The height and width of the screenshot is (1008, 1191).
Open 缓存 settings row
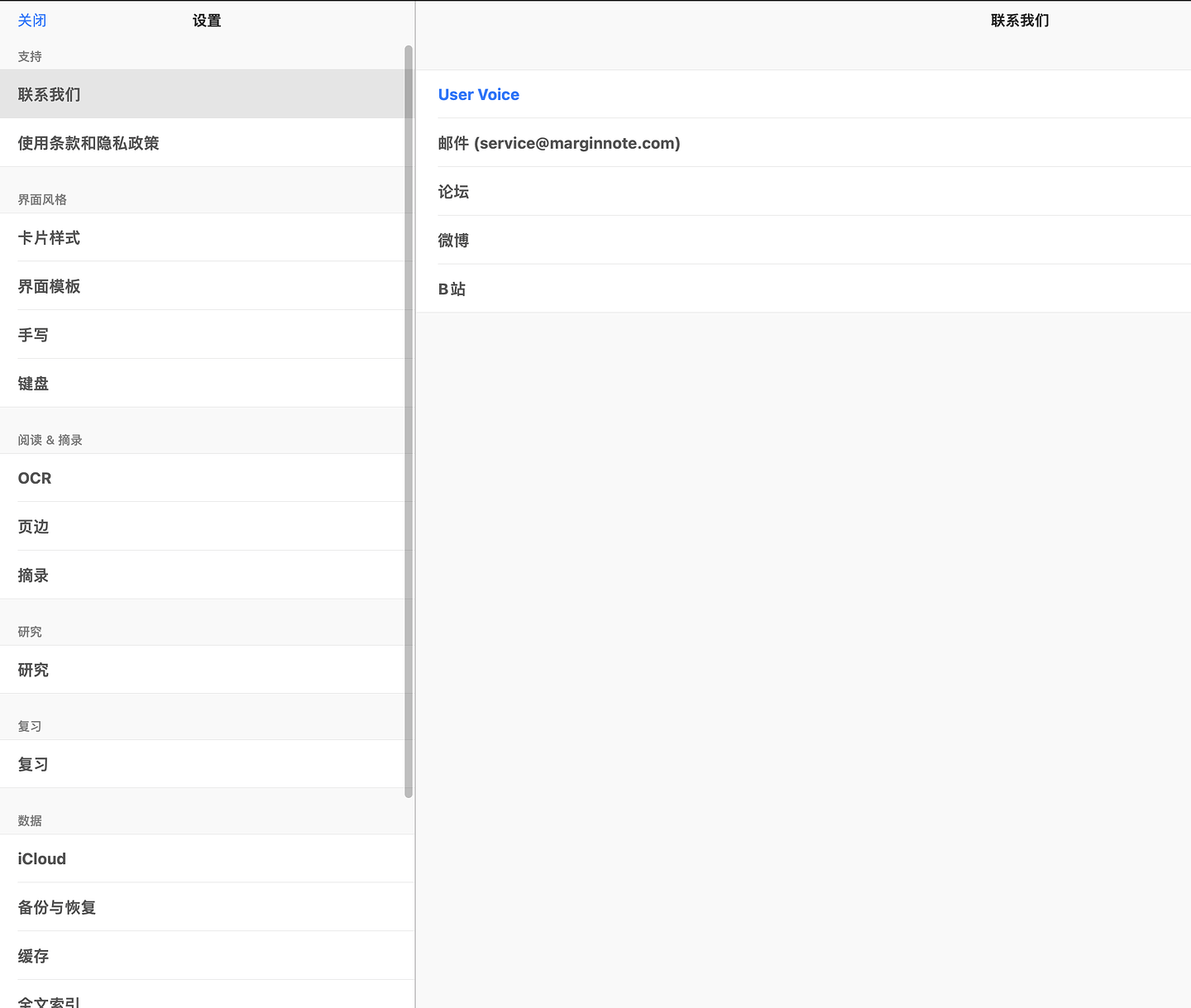click(x=207, y=956)
